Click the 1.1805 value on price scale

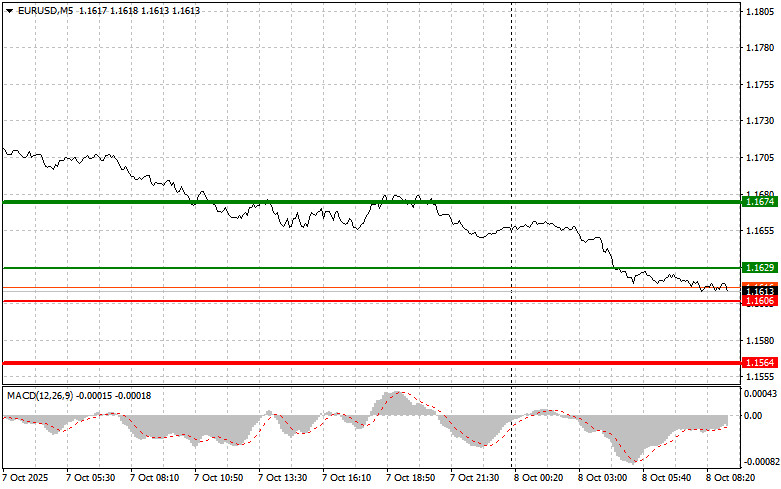click(762, 11)
